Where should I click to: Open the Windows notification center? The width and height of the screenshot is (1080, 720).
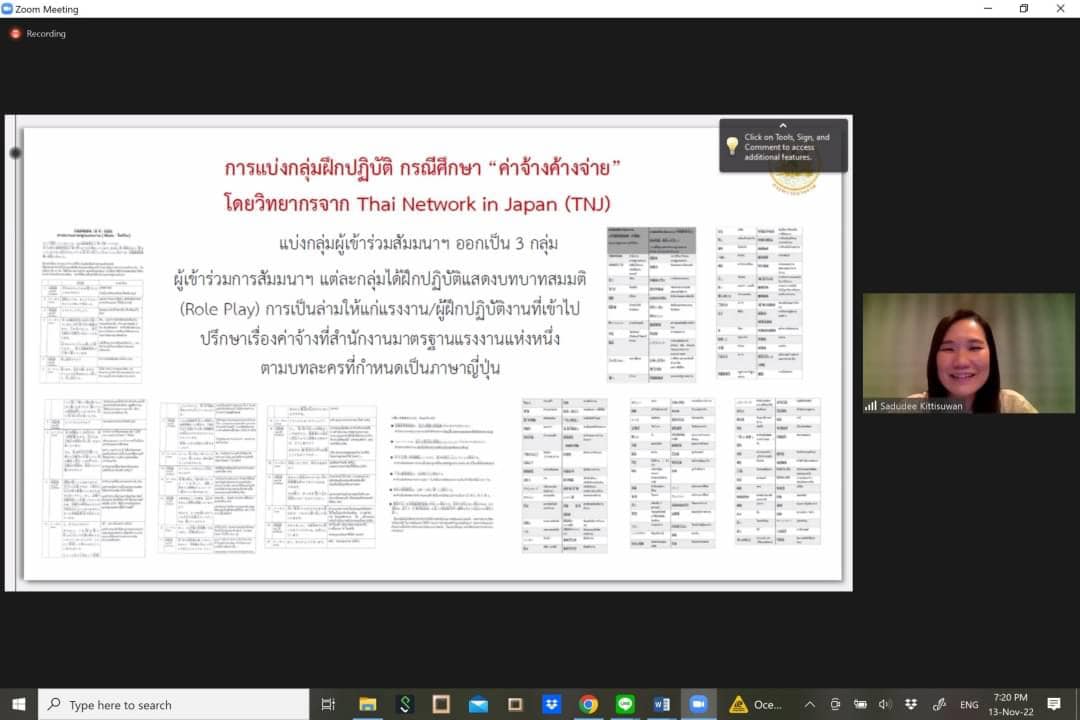point(1053,704)
